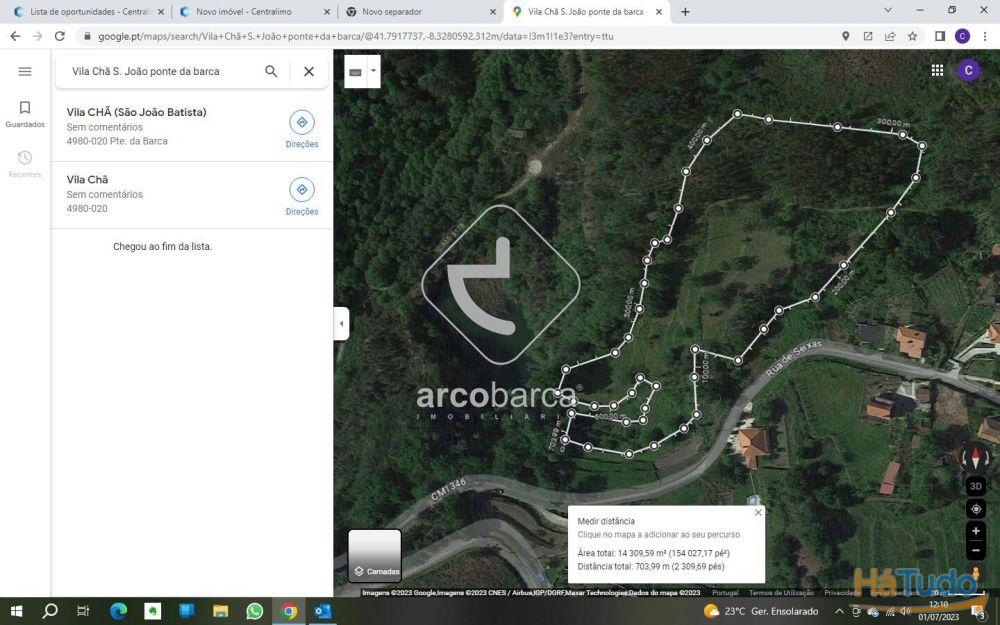
Task: Reset the compass orientation to north
Action: coord(975,458)
